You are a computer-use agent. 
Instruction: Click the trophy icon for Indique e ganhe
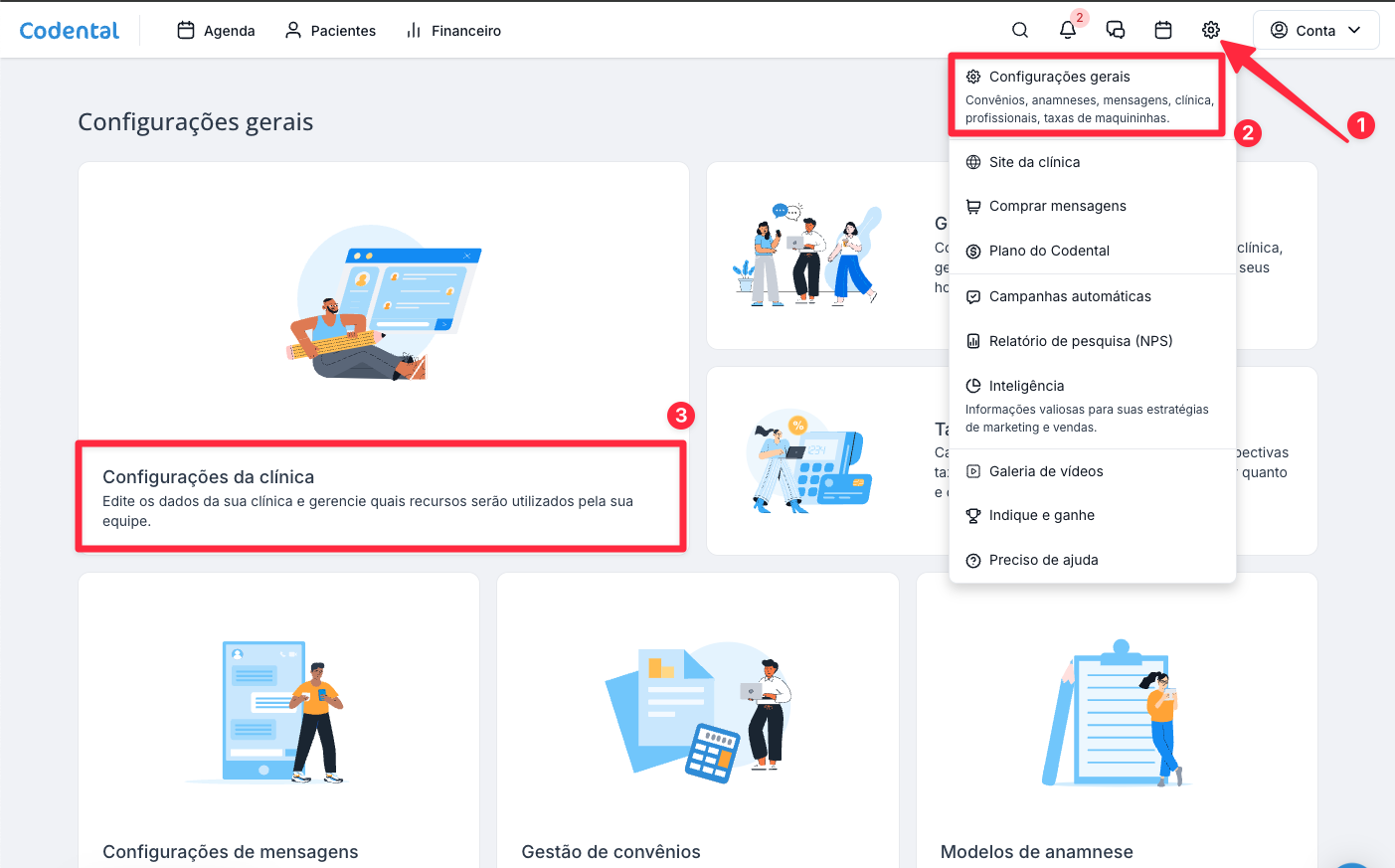(973, 515)
